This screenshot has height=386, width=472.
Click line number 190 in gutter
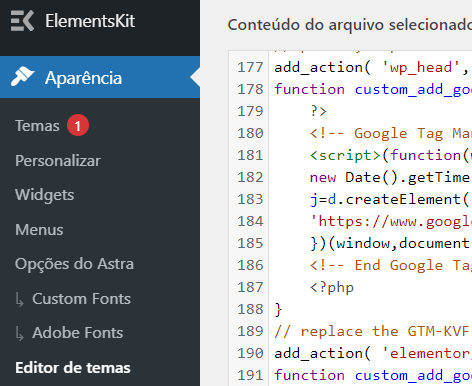[x=250, y=353]
